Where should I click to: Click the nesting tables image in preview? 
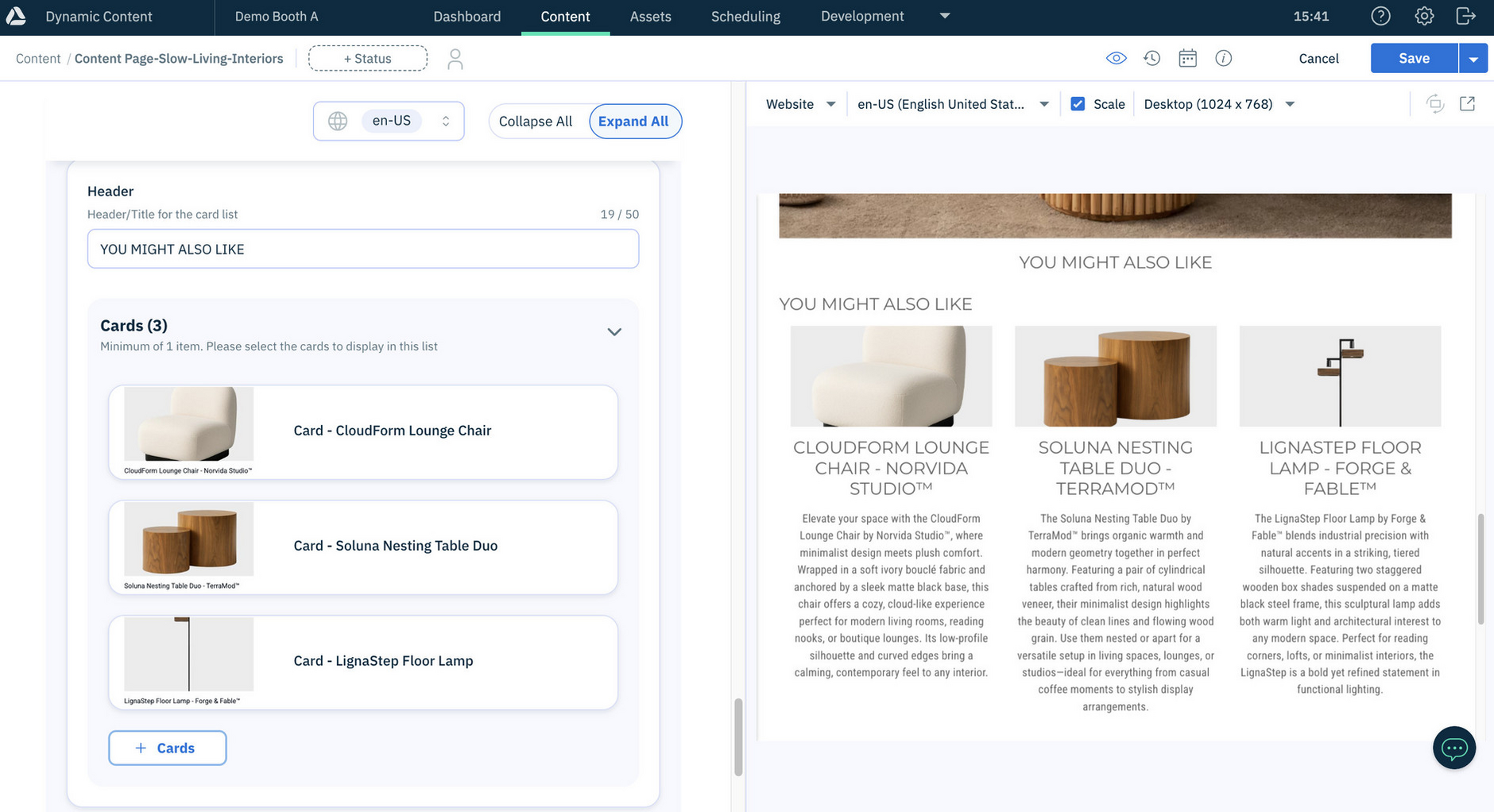pyautogui.click(x=1116, y=376)
